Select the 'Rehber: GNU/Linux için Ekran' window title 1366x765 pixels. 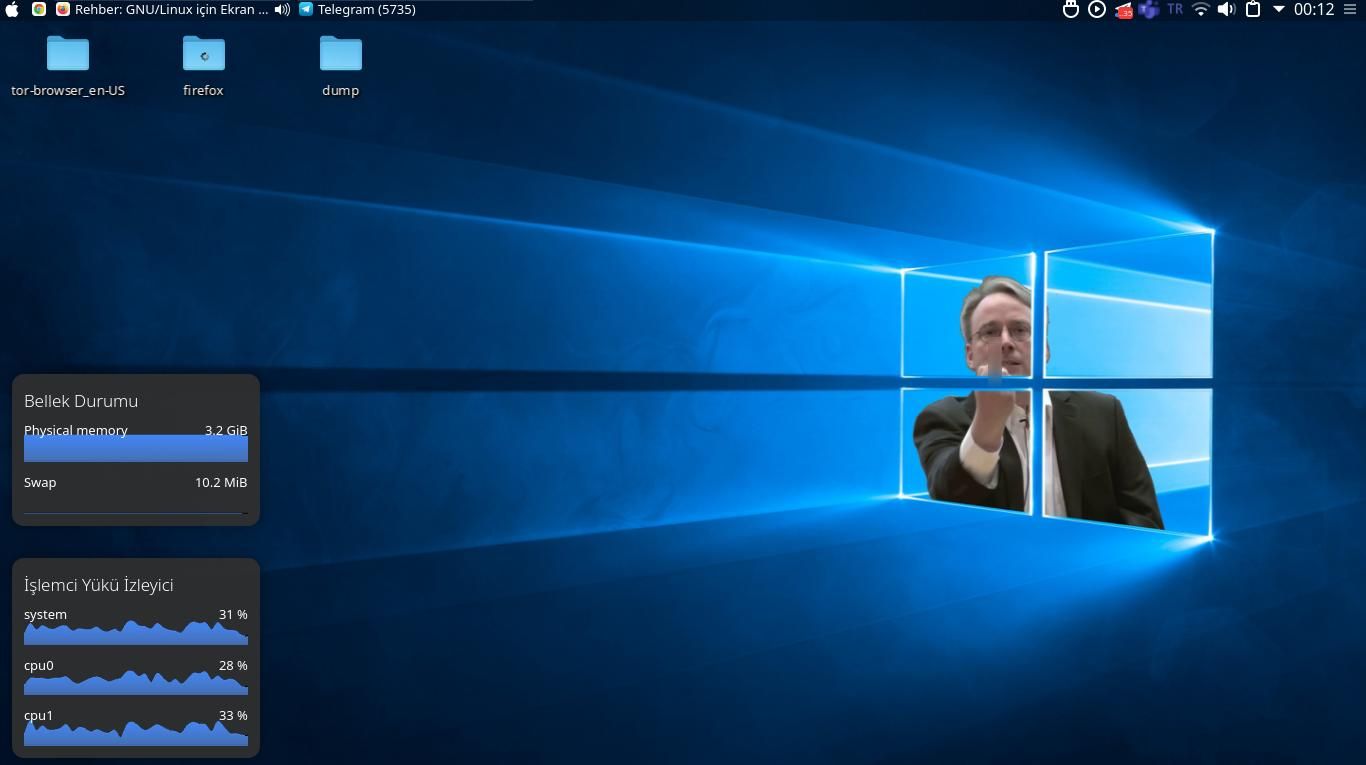pyautogui.click(x=171, y=9)
